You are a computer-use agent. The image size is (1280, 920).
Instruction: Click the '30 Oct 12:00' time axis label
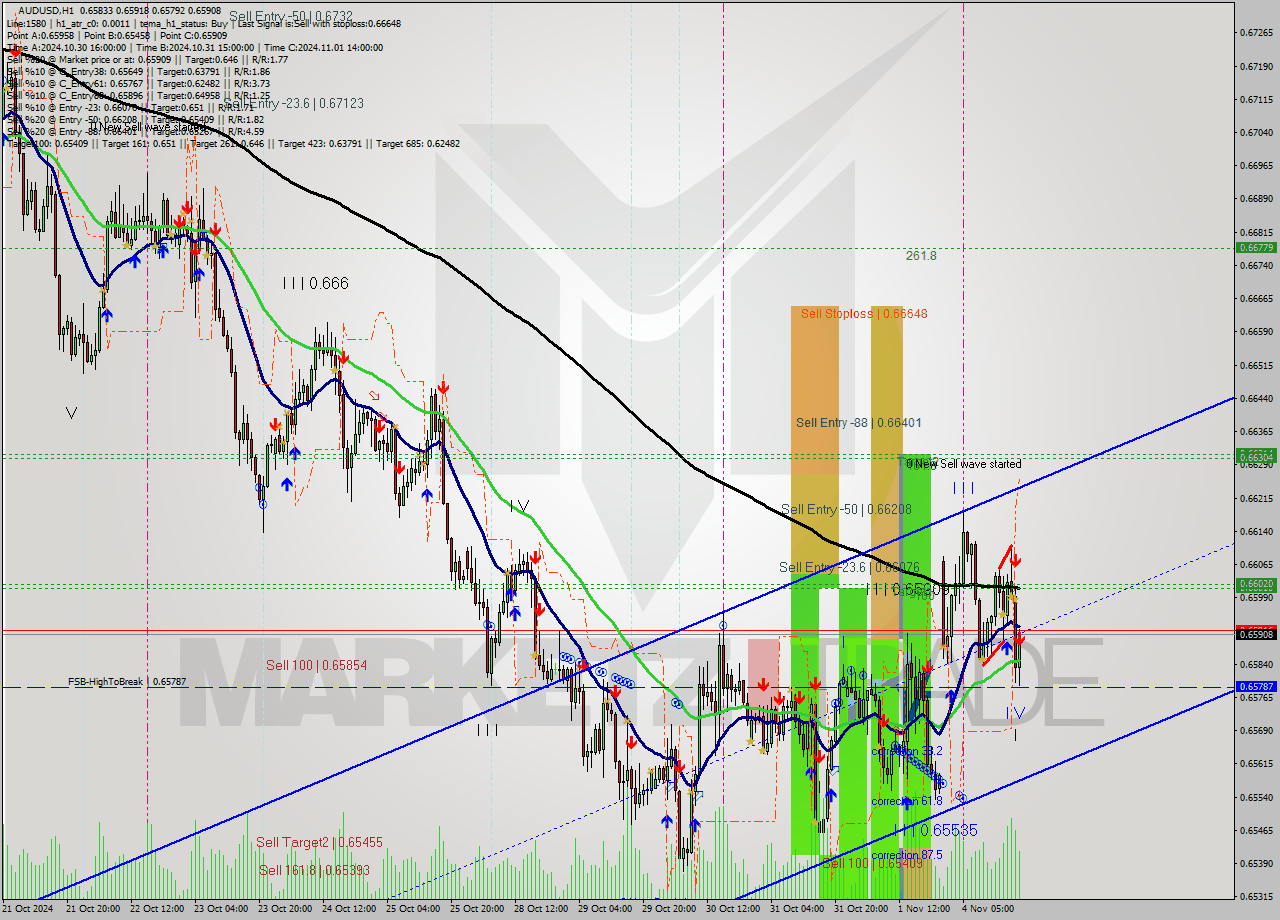point(733,909)
